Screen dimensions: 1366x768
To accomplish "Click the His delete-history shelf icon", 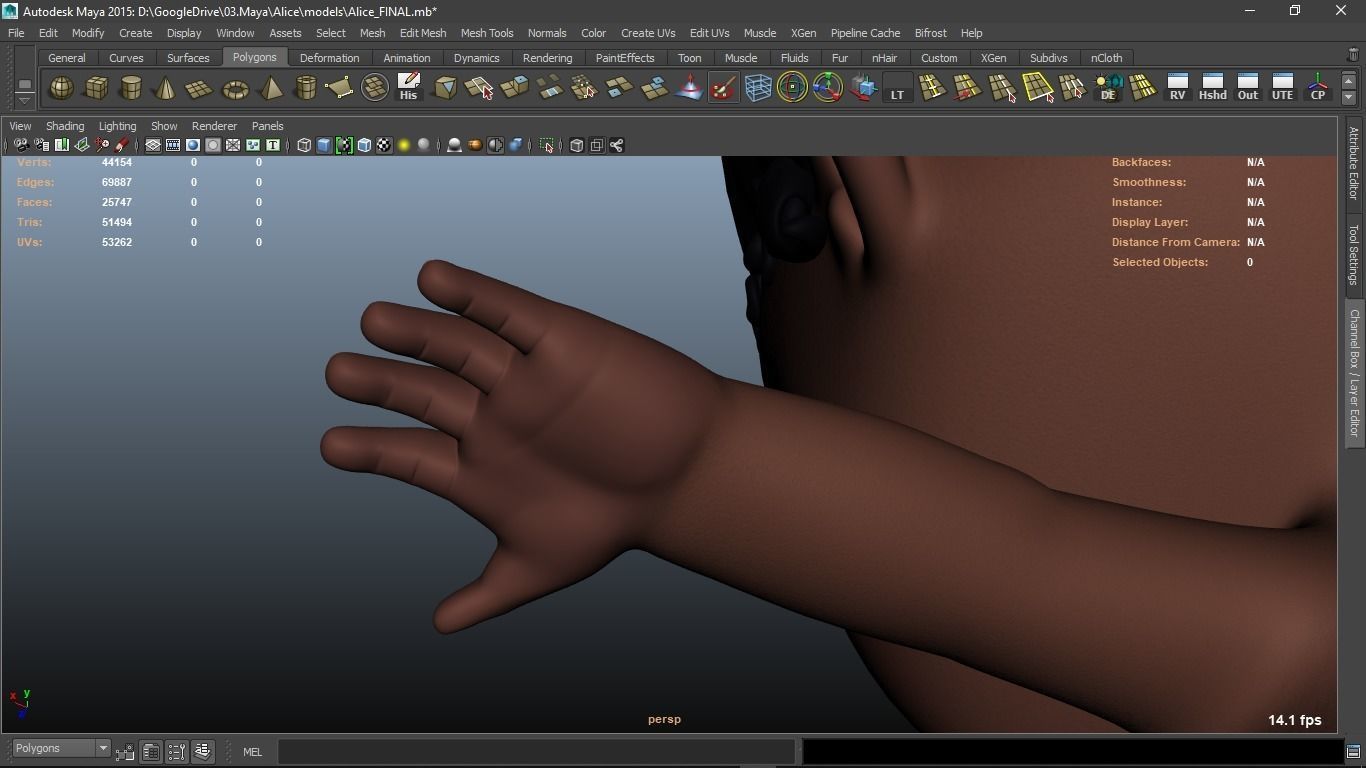I will click(408, 88).
